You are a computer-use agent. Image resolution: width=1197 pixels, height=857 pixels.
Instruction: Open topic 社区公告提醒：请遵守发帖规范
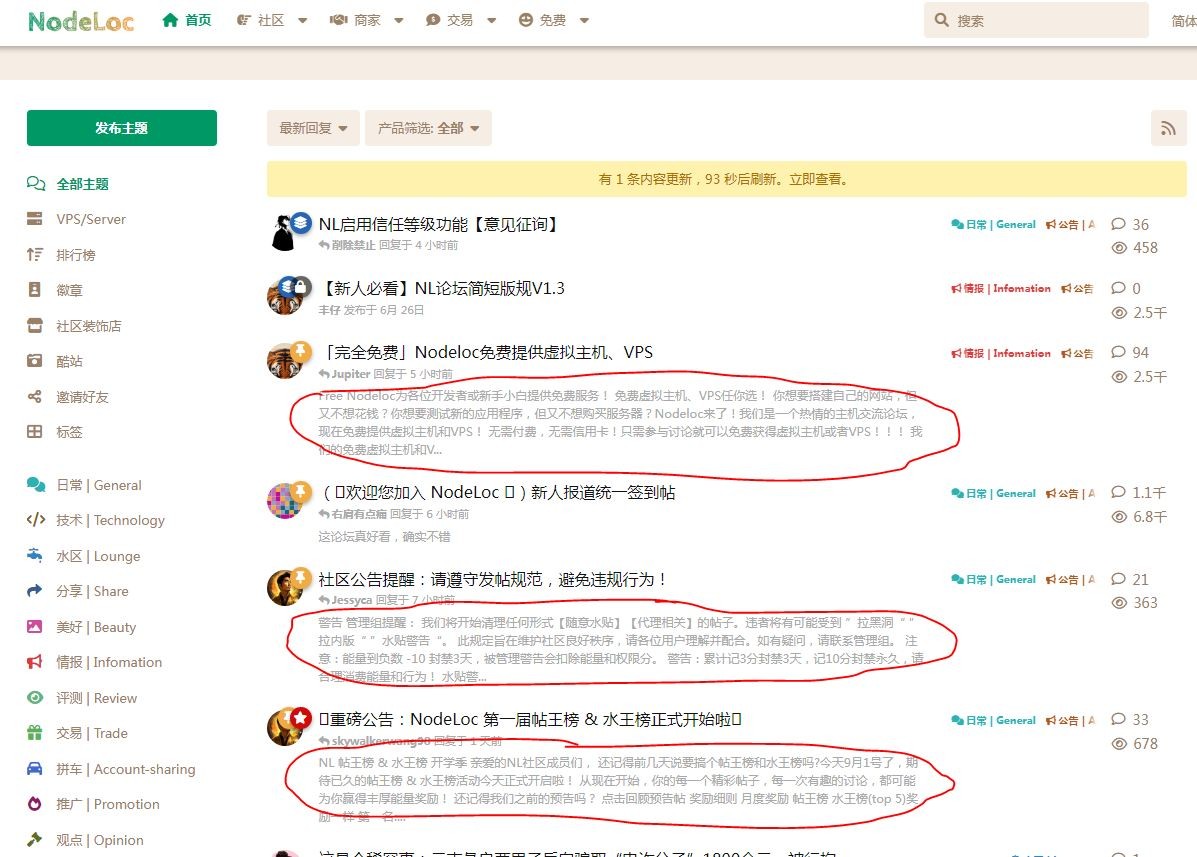[494, 579]
